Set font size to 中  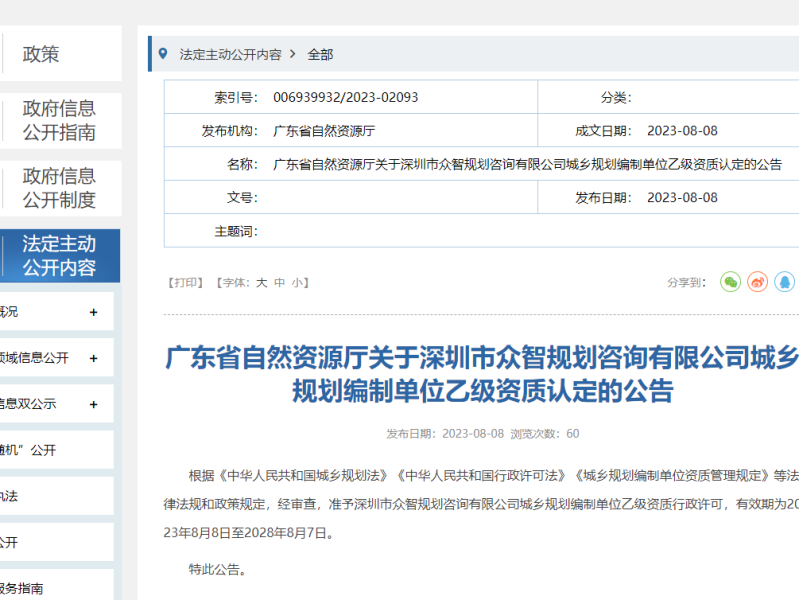click(279, 282)
